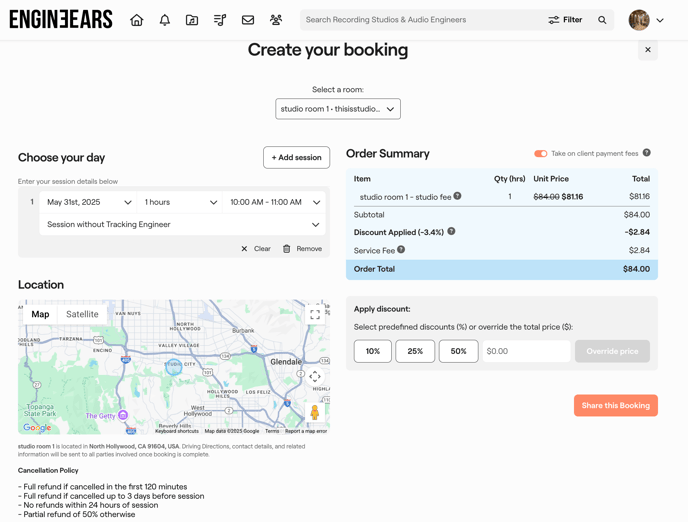Select the Map view tab
This screenshot has width=688, height=522.
tap(40, 314)
